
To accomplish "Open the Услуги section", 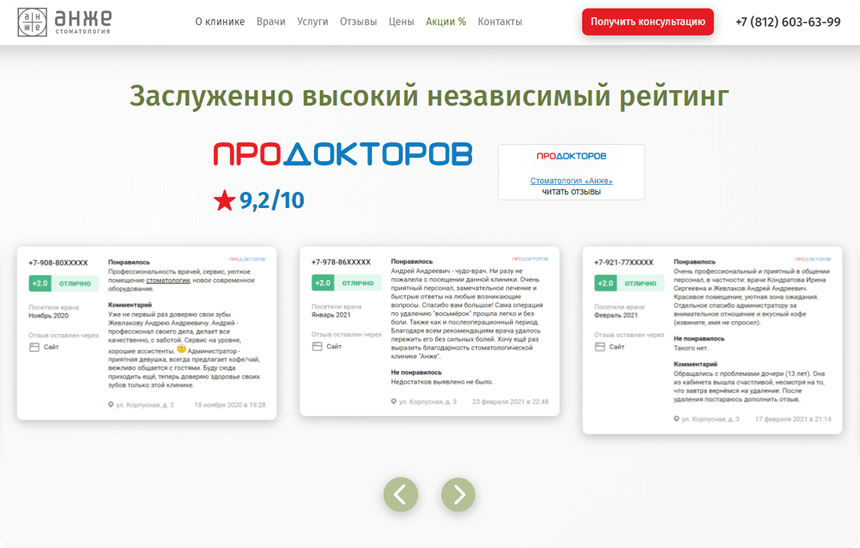I will (x=313, y=22).
